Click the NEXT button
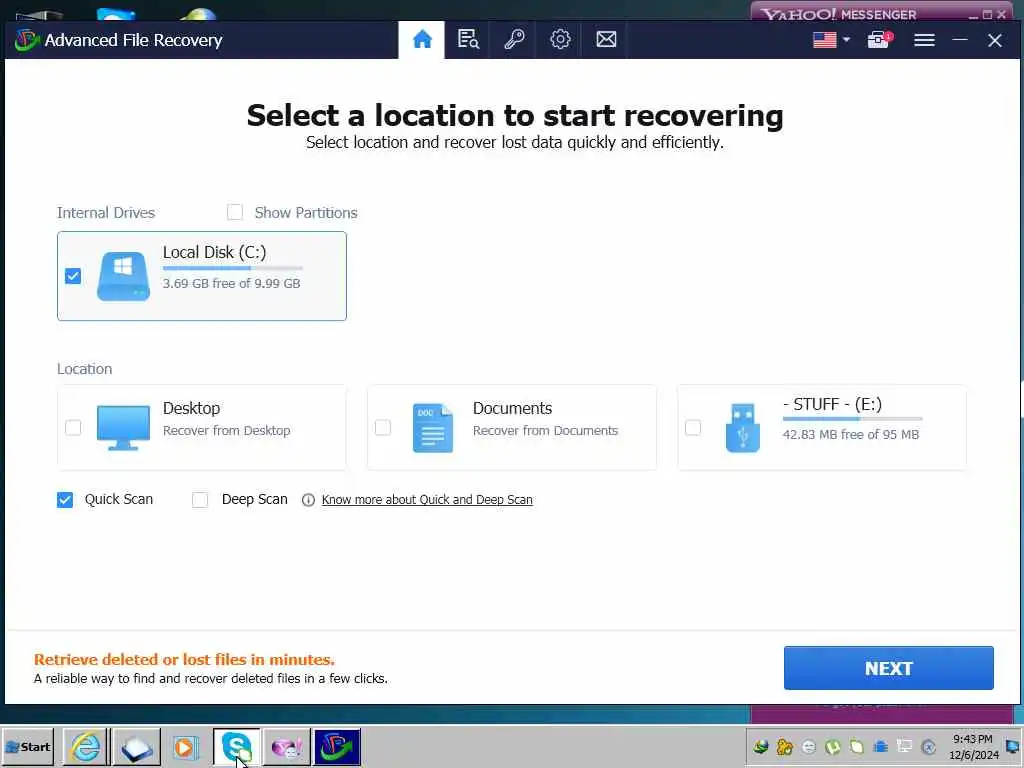This screenshot has height=768, width=1024. (x=888, y=668)
